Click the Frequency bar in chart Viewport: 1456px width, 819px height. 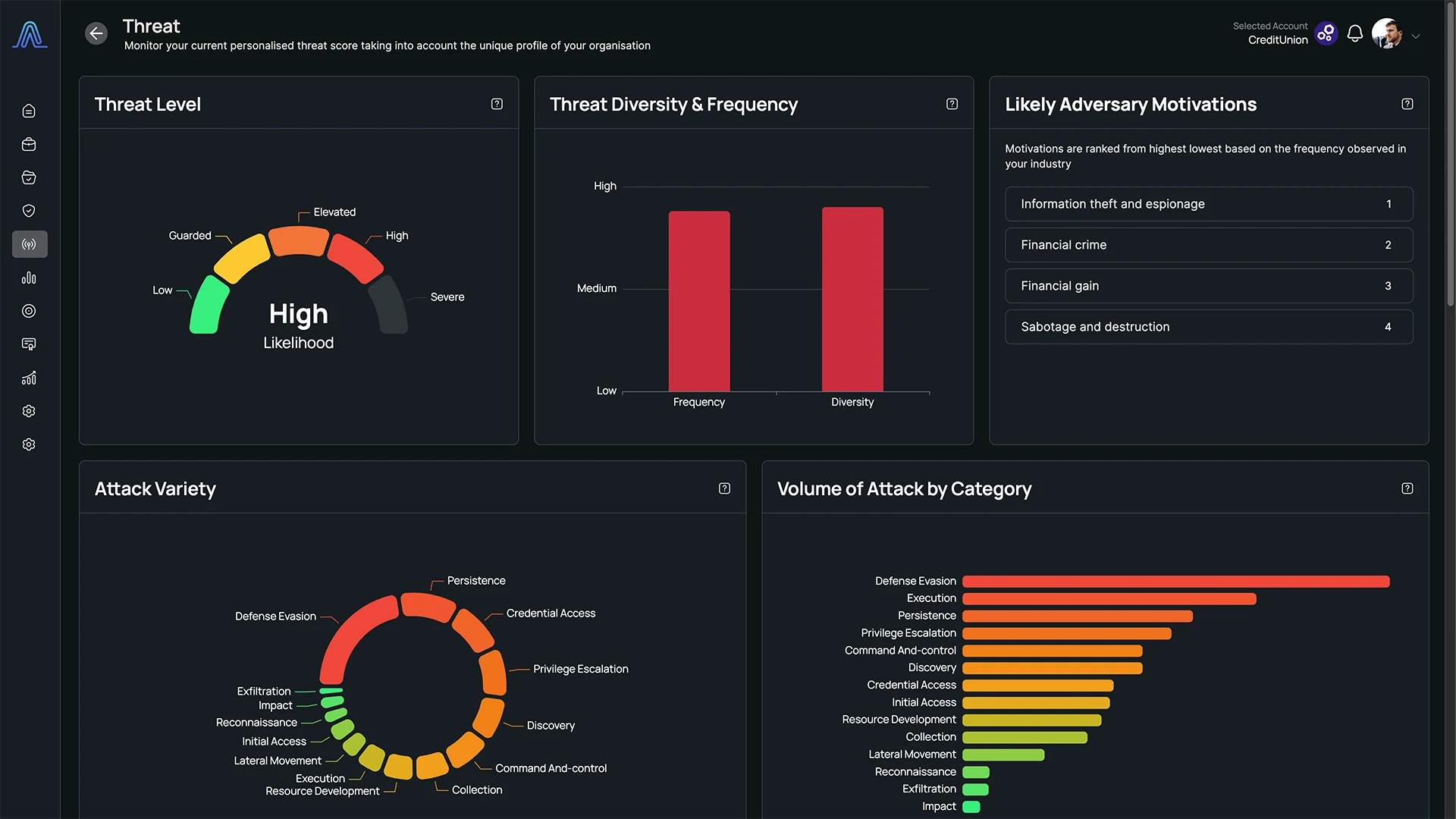[699, 301]
